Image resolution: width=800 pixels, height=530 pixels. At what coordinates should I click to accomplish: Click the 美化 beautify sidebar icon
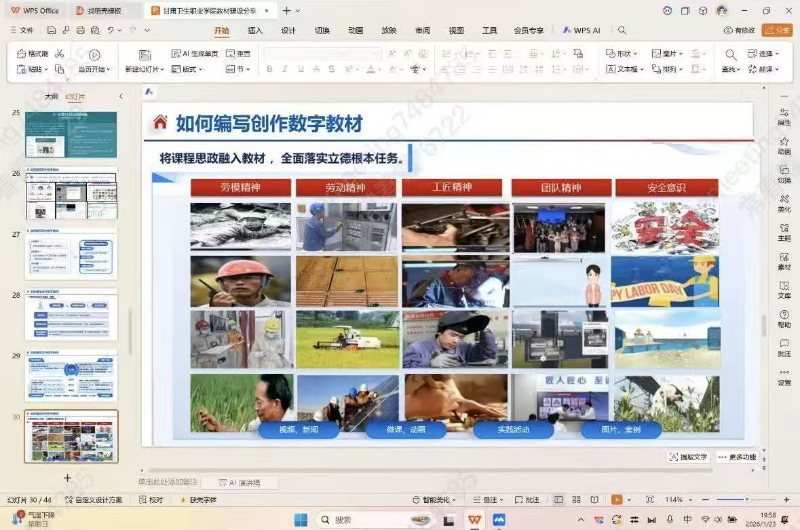pos(784,201)
